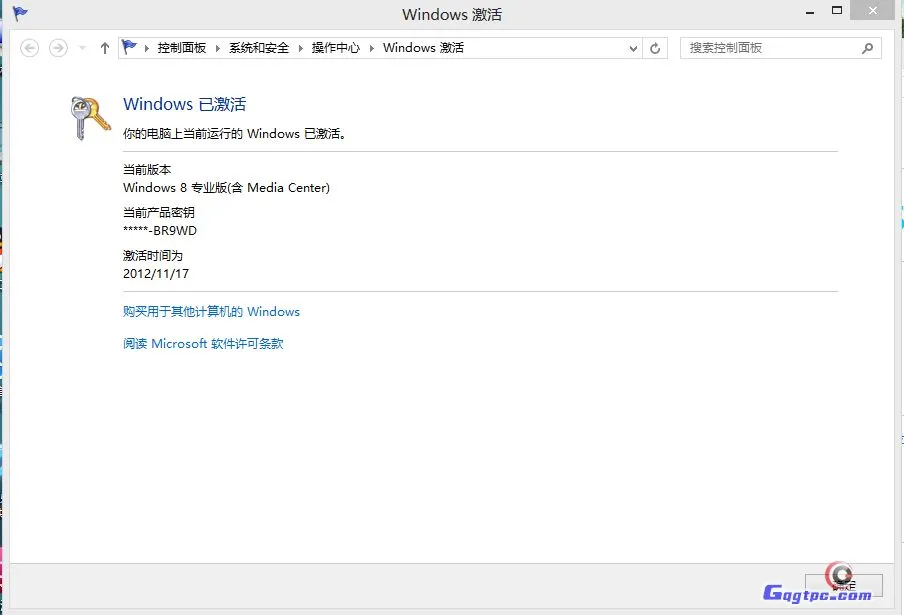Click the flag icon in the address bar
The width and height of the screenshot is (904, 615).
(x=130, y=47)
